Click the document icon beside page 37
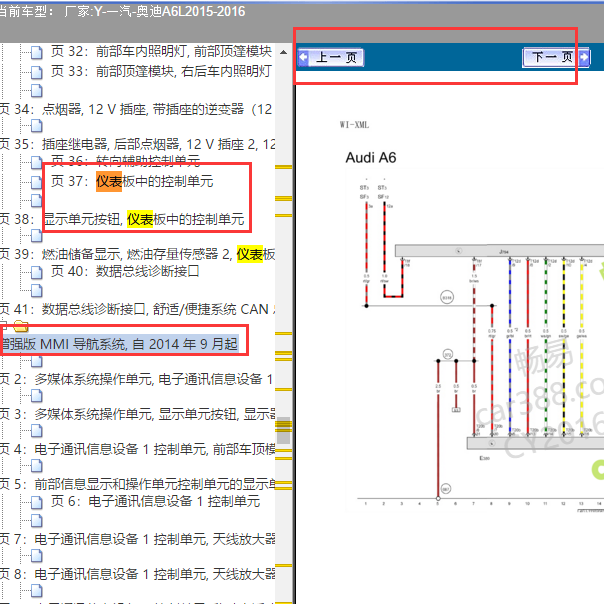Screen dimensions: 604x604 click(x=37, y=182)
